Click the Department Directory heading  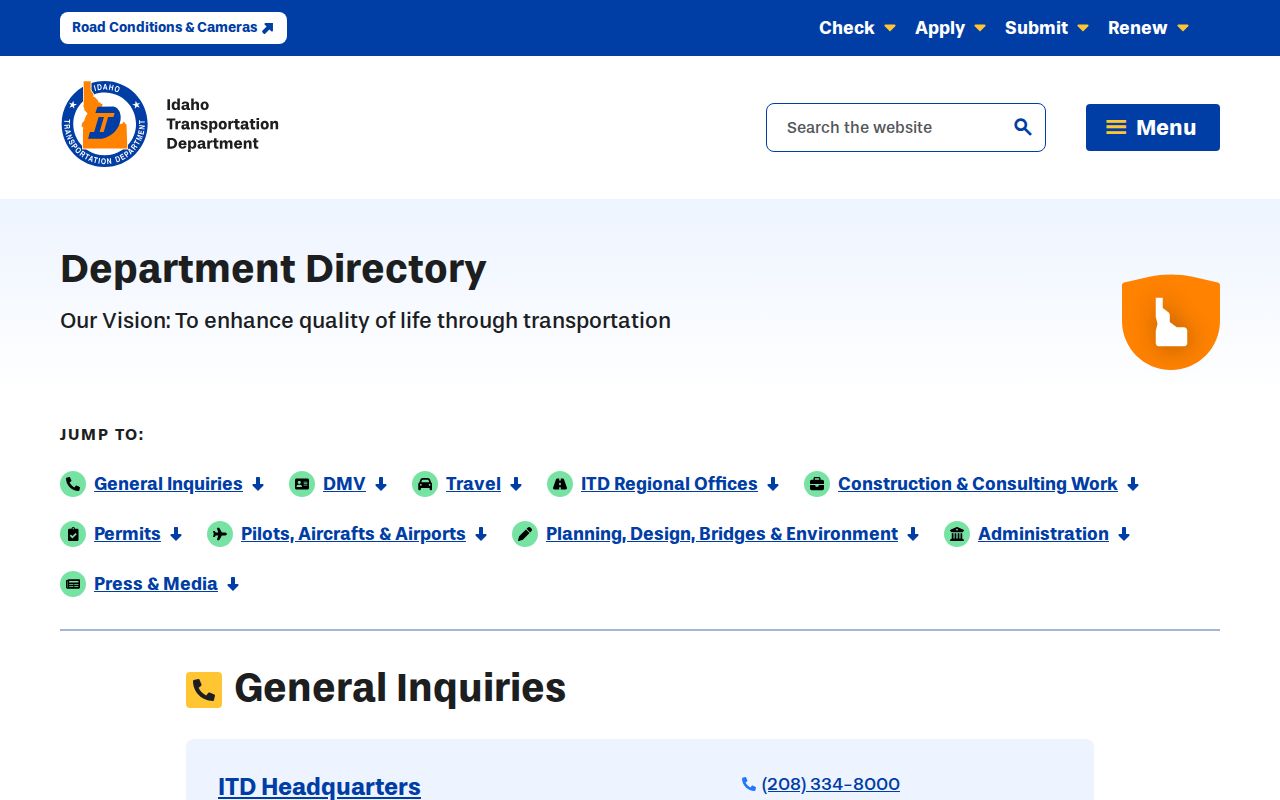tap(273, 269)
